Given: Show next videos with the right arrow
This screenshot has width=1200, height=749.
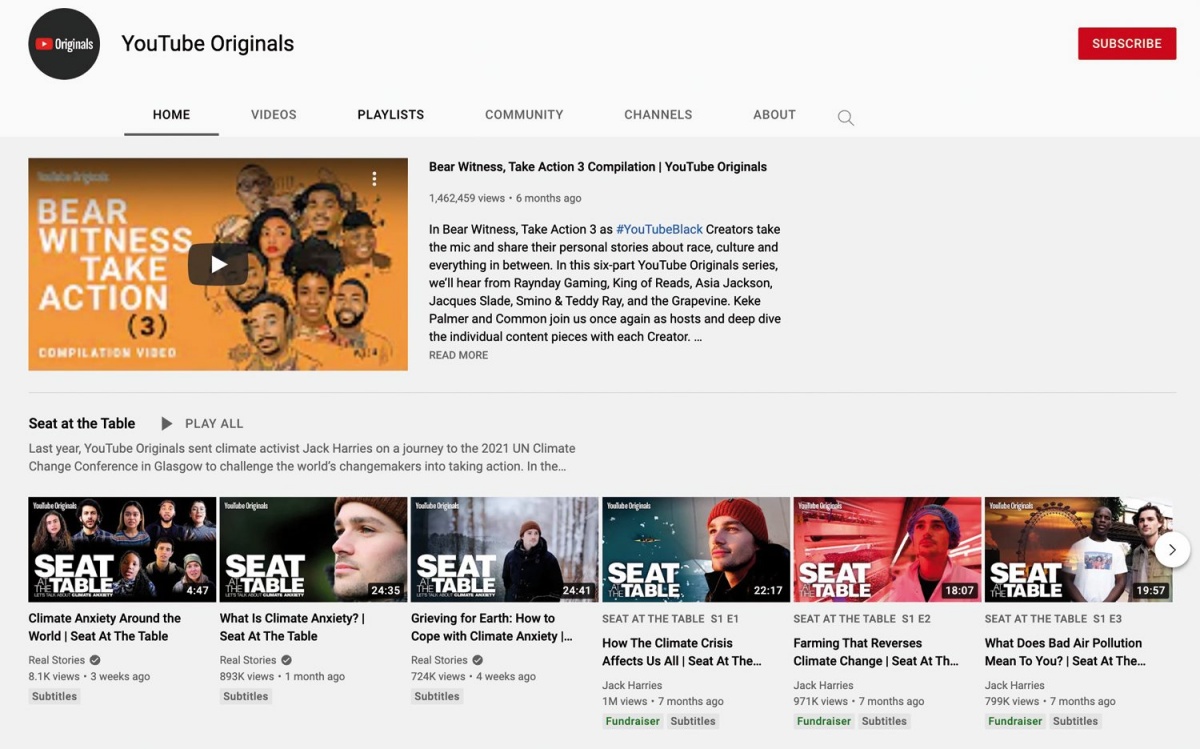Looking at the screenshot, I should pyautogui.click(x=1172, y=549).
